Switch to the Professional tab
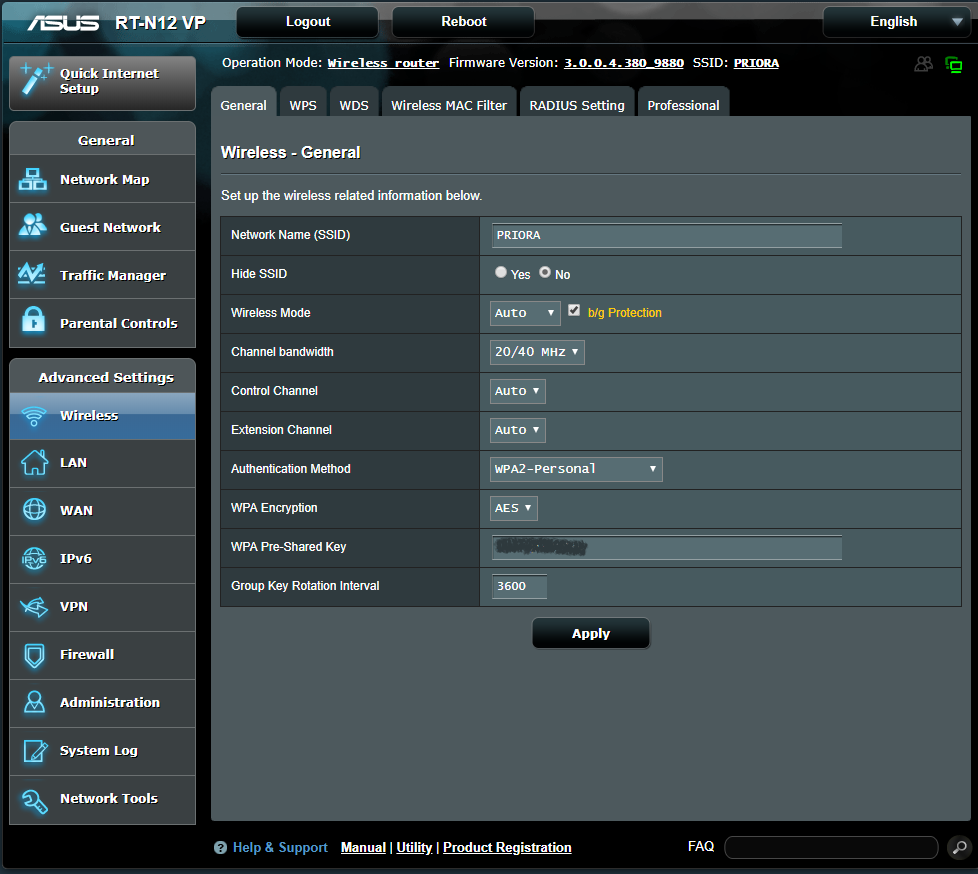This screenshot has width=978, height=874. click(x=684, y=103)
